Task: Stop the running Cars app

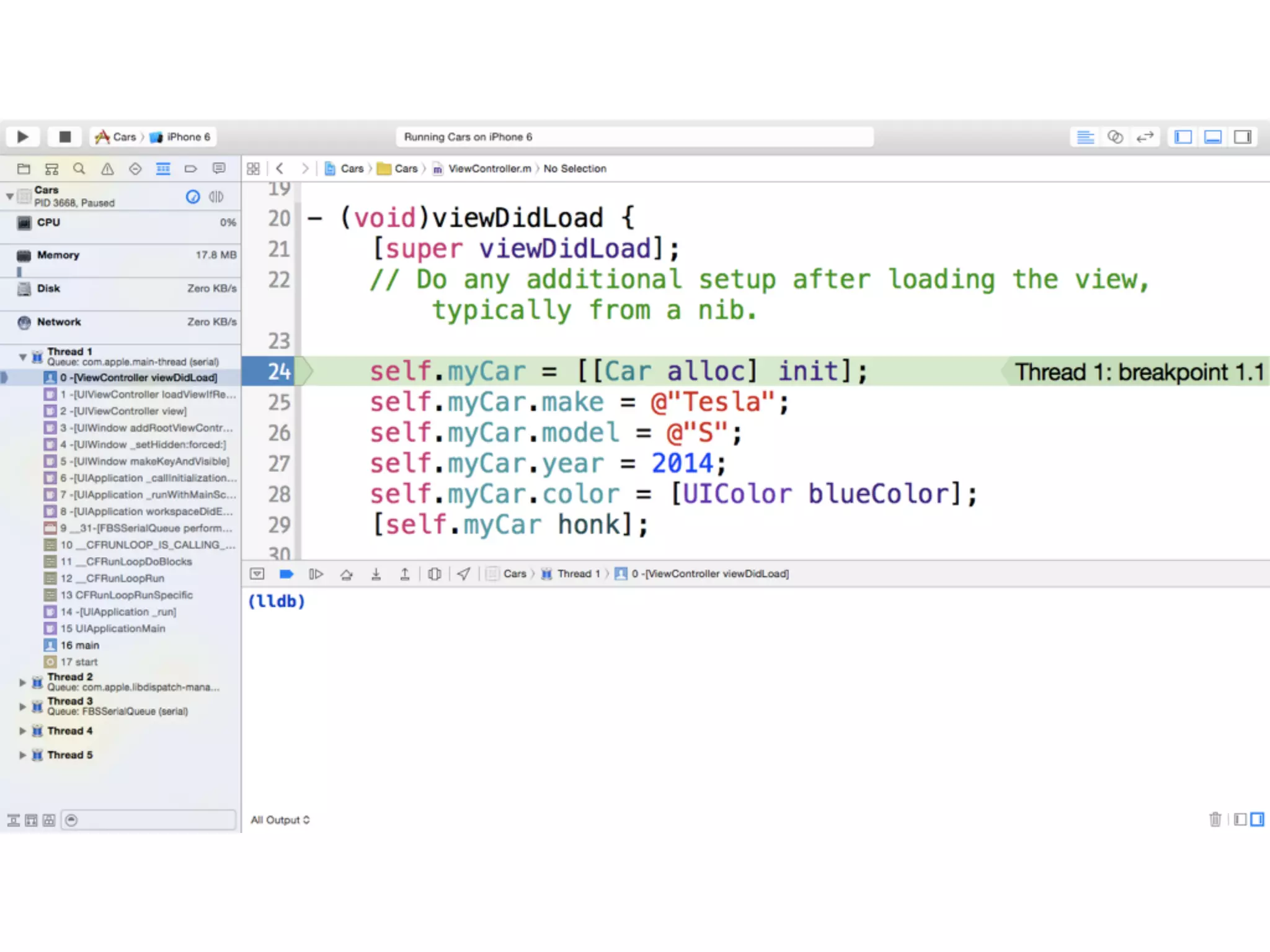Action: pos(64,136)
